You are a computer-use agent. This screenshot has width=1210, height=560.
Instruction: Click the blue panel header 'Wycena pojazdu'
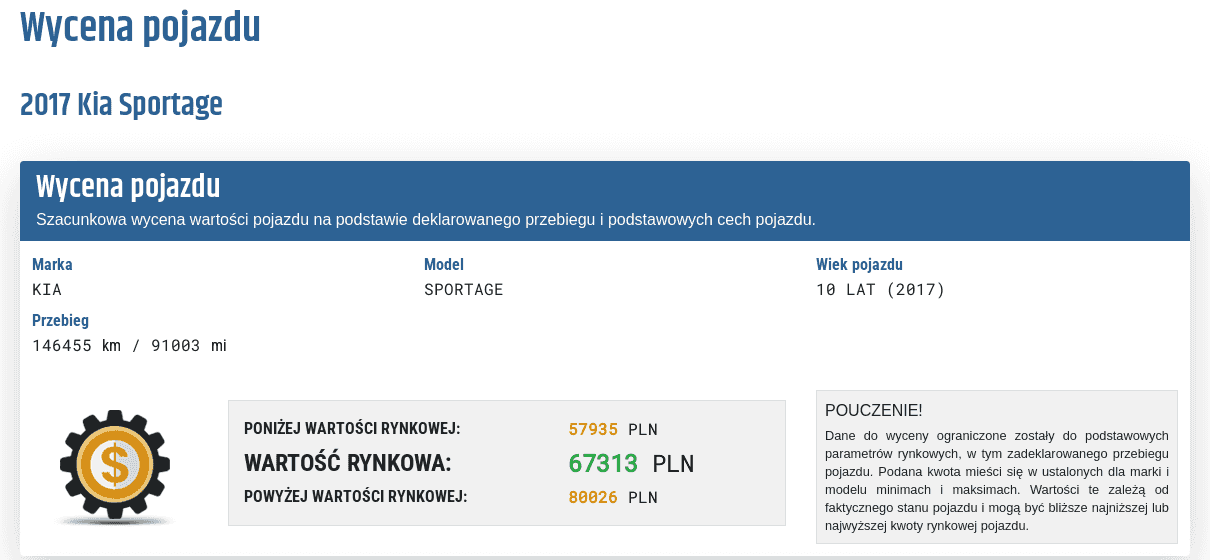click(x=128, y=186)
